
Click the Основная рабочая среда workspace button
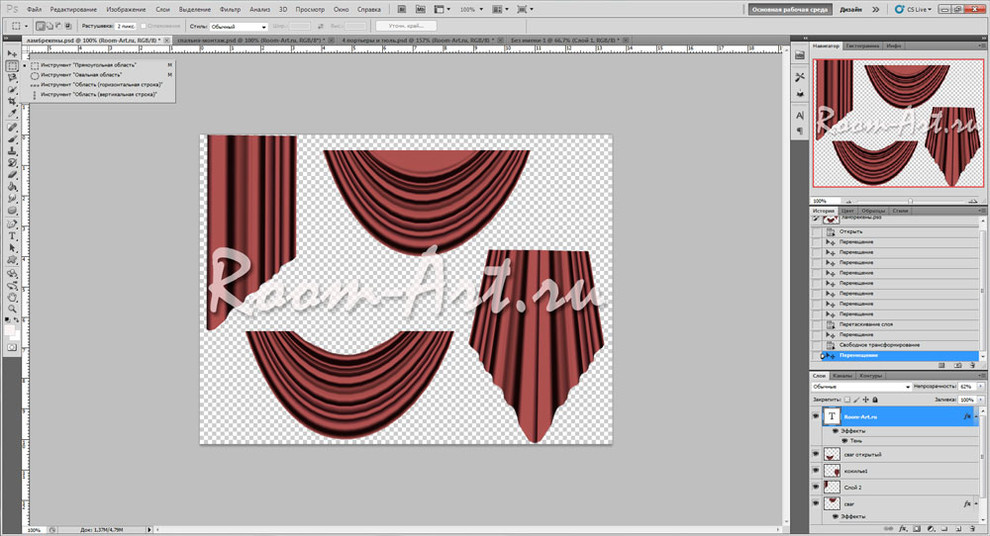click(789, 9)
